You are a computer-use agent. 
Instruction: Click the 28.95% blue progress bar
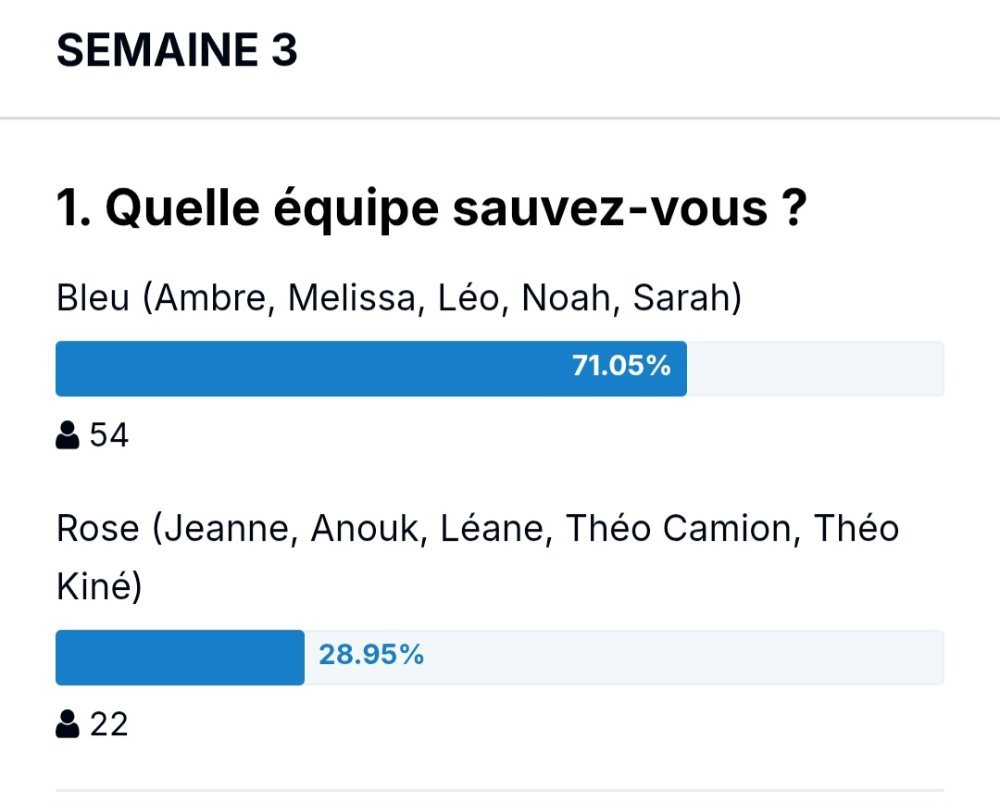coord(180,658)
